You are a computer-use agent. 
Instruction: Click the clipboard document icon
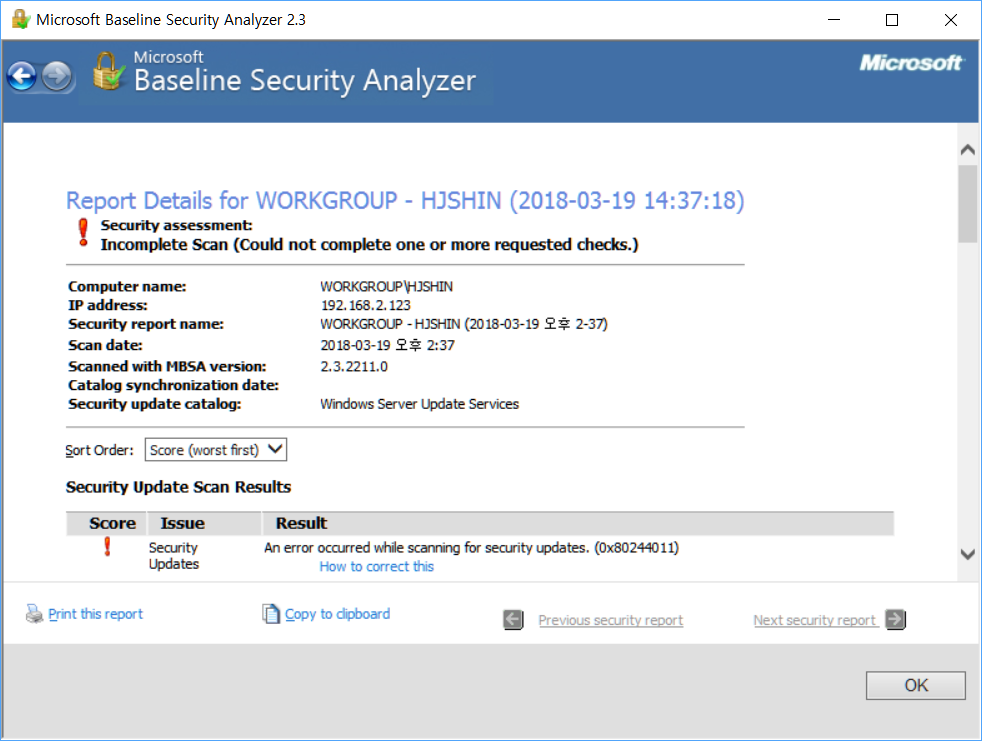pos(271,614)
